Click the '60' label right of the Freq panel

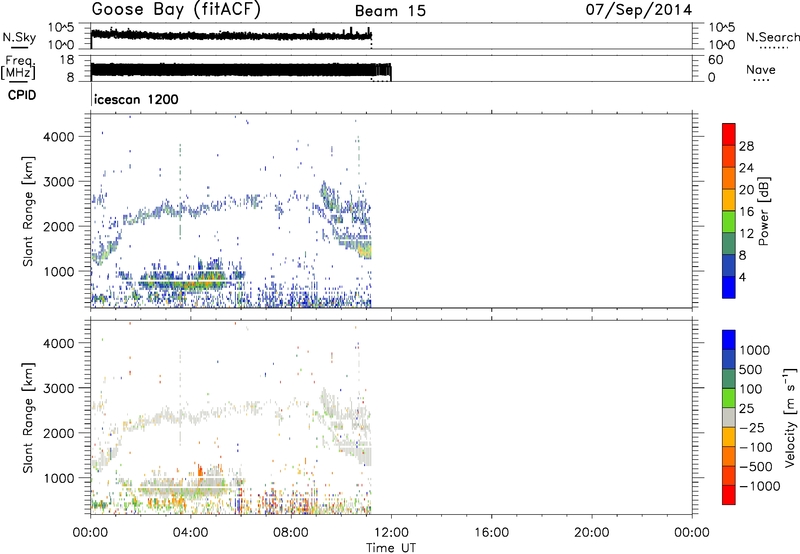coord(715,60)
